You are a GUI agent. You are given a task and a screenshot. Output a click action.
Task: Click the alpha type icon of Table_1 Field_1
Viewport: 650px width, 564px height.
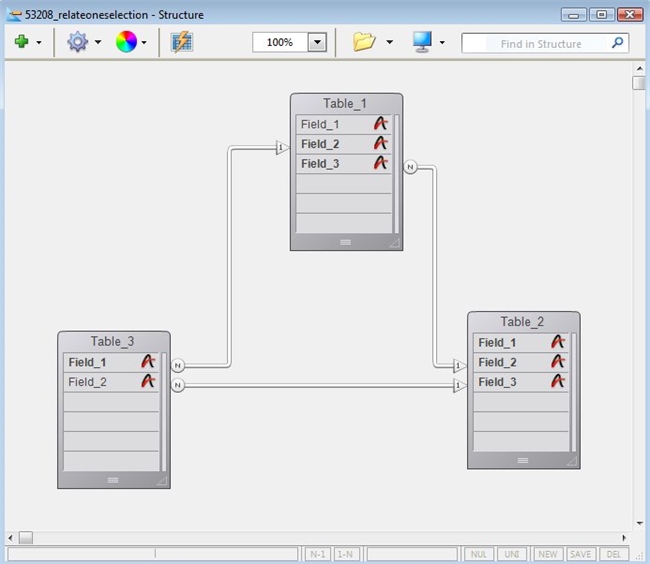[x=381, y=124]
